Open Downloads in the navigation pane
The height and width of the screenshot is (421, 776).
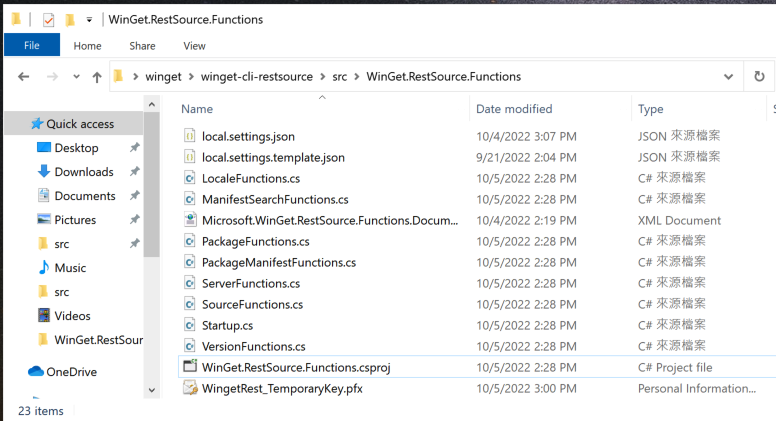click(x=84, y=172)
